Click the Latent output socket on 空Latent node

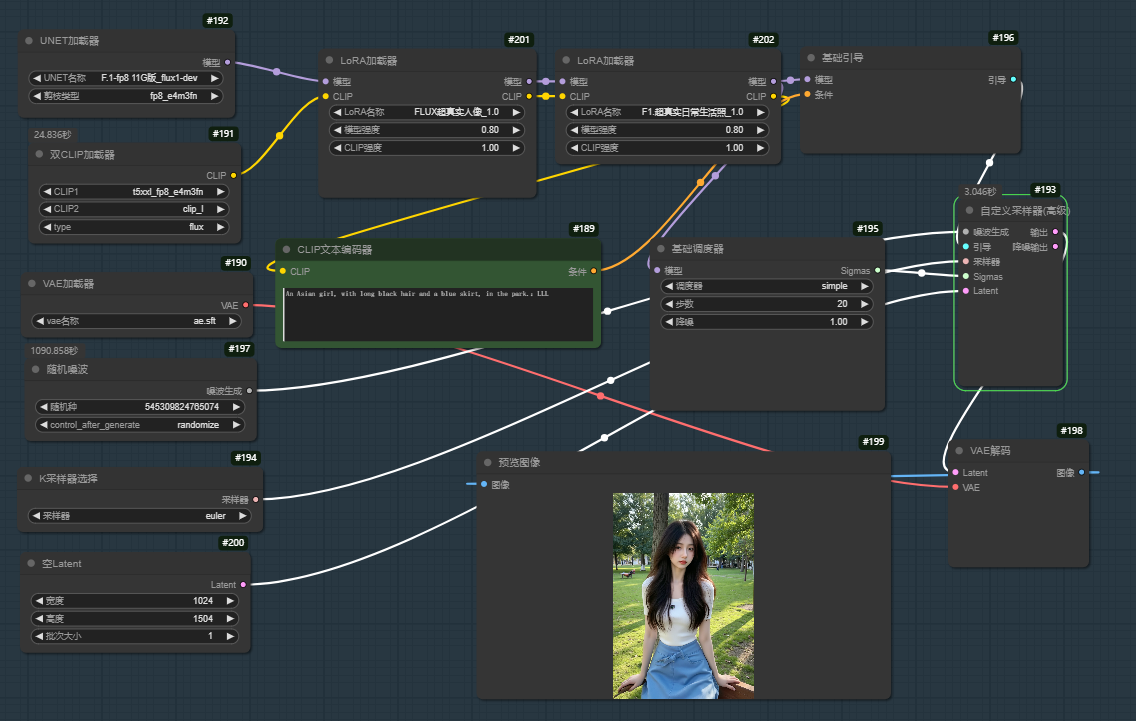[x=242, y=584]
